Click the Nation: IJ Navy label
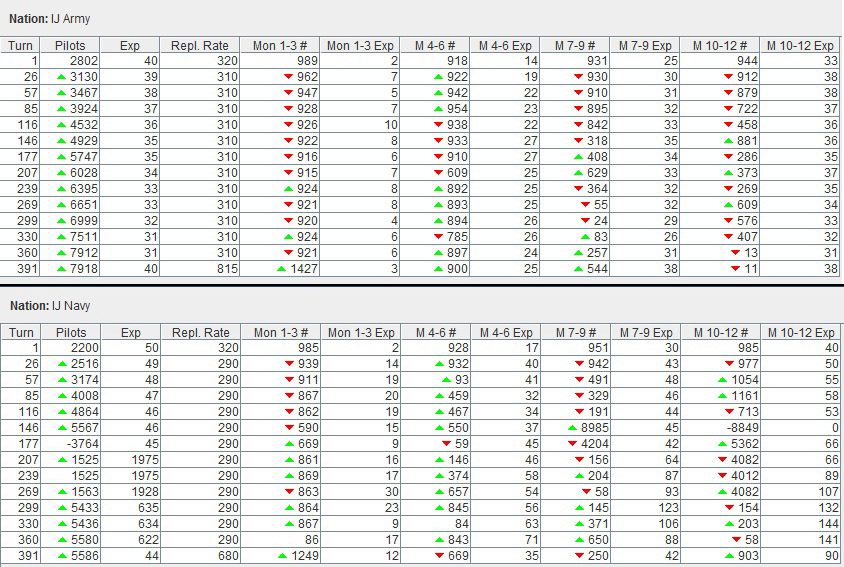 click(50, 306)
